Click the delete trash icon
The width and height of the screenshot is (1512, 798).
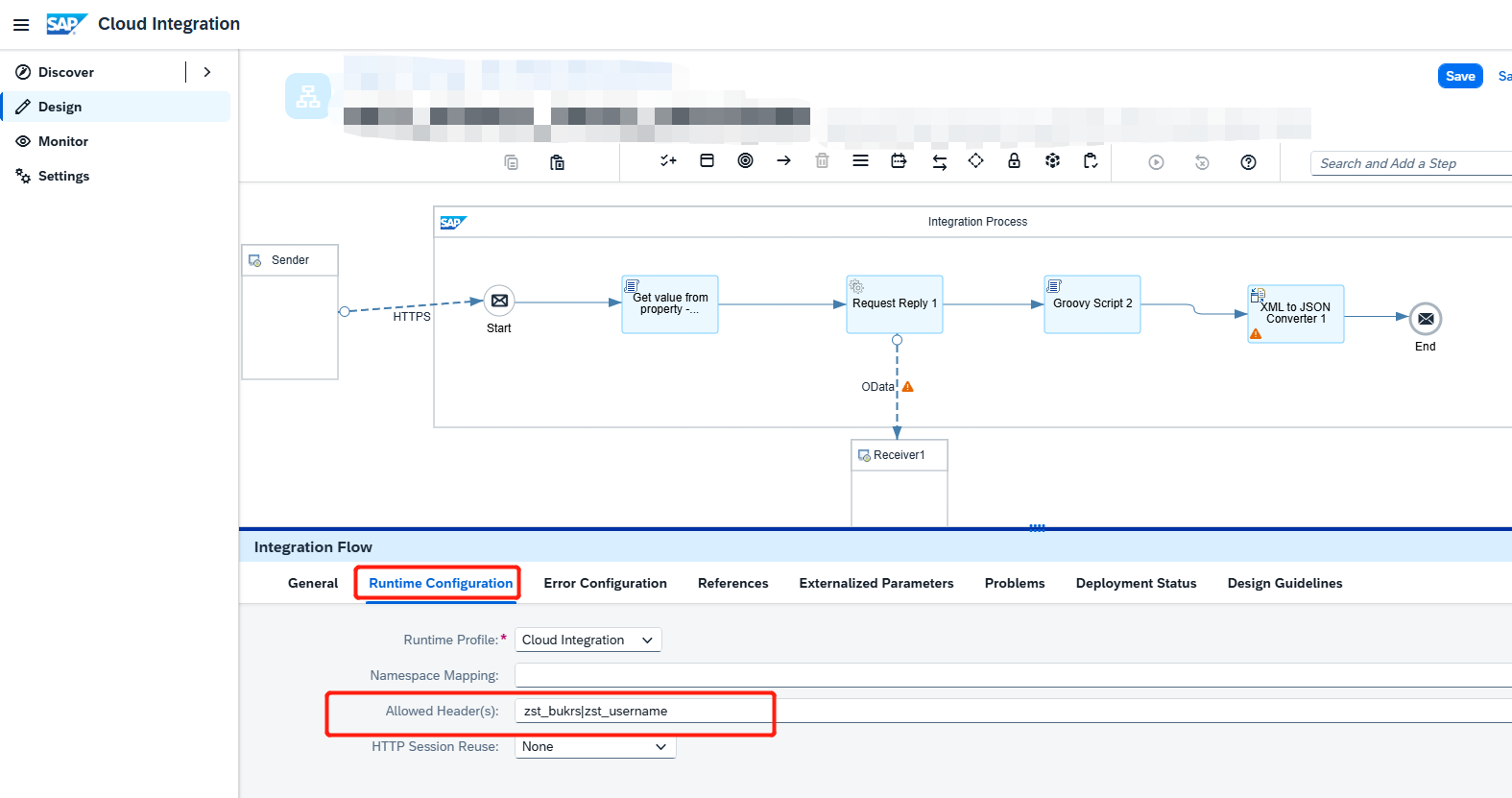[x=822, y=160]
